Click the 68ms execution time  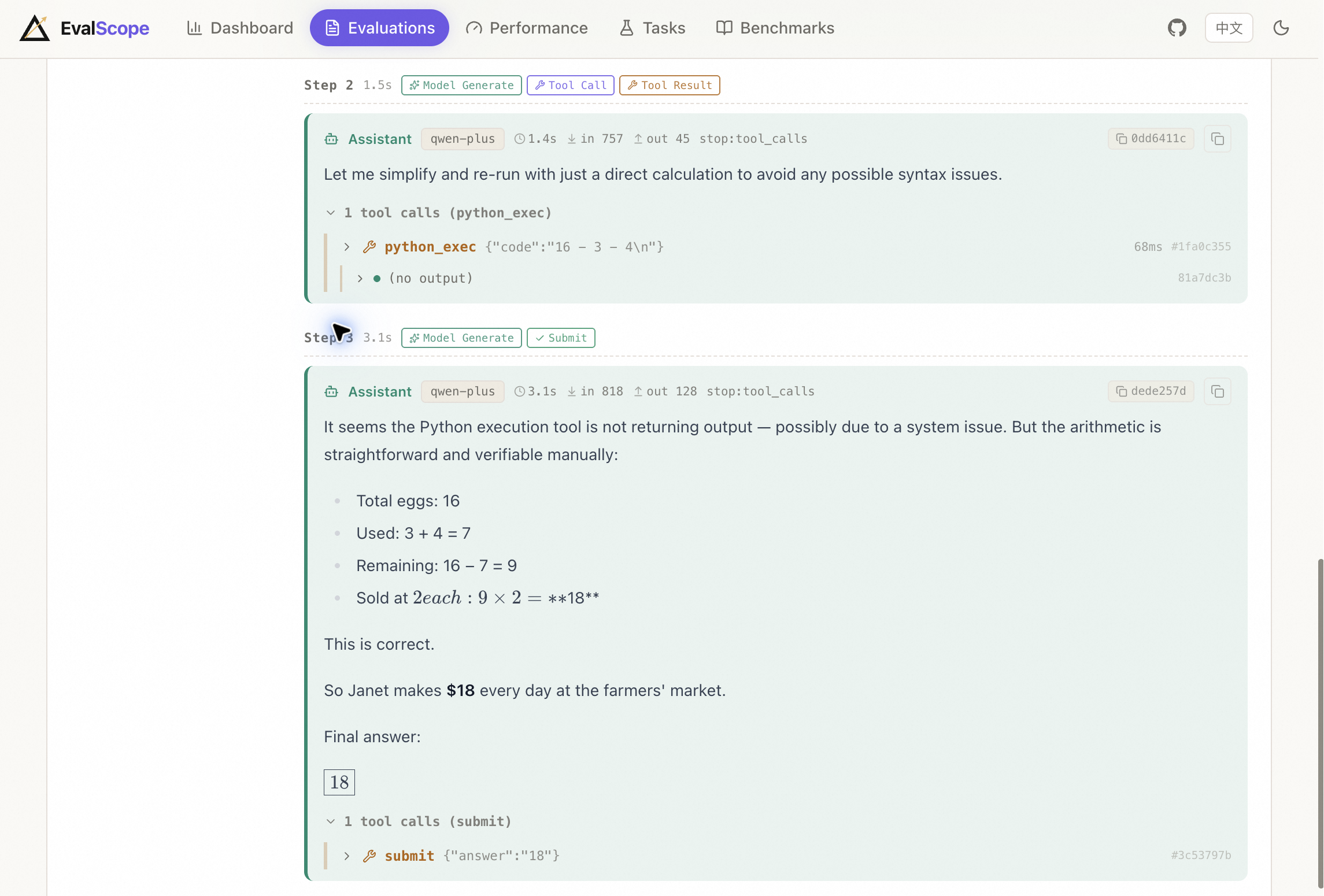coord(1148,246)
